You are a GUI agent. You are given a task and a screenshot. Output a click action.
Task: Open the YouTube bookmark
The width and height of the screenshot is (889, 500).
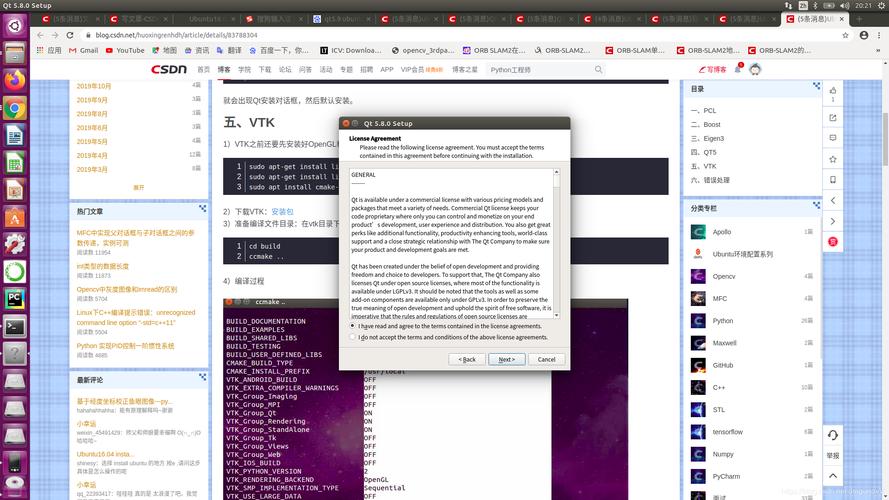(125, 50)
